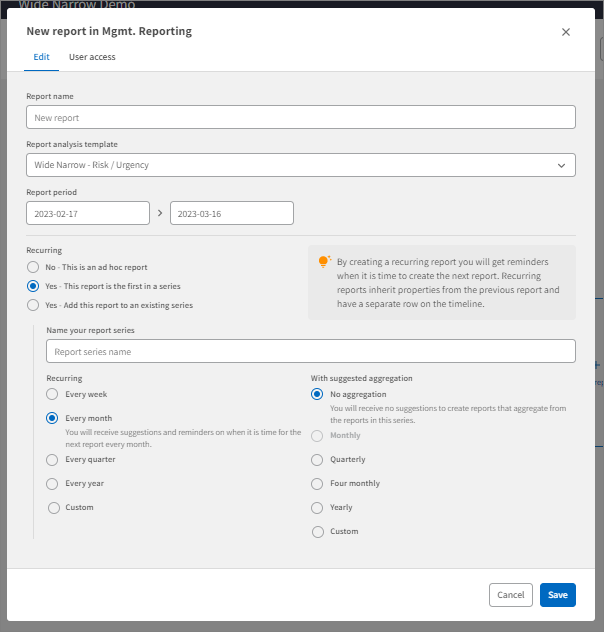
Task: Select Quarterly aggregation option
Action: 317,459
